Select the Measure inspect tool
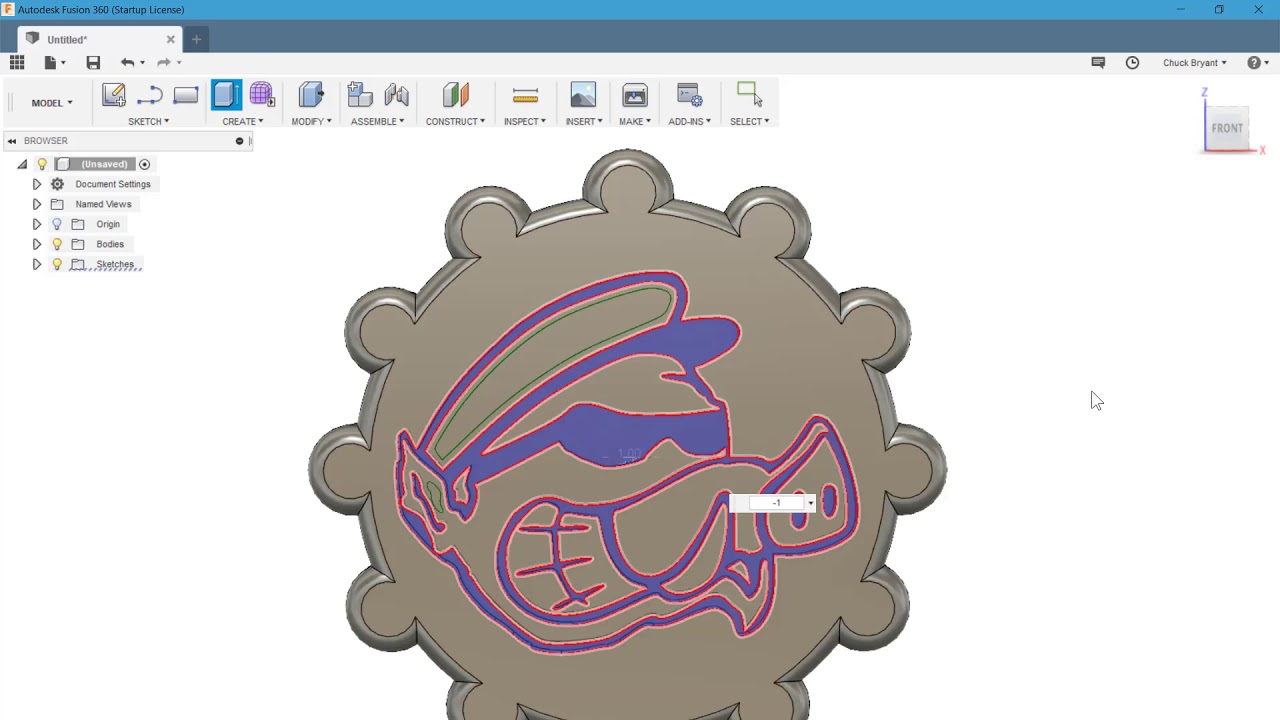The width and height of the screenshot is (1280, 720). [525, 95]
